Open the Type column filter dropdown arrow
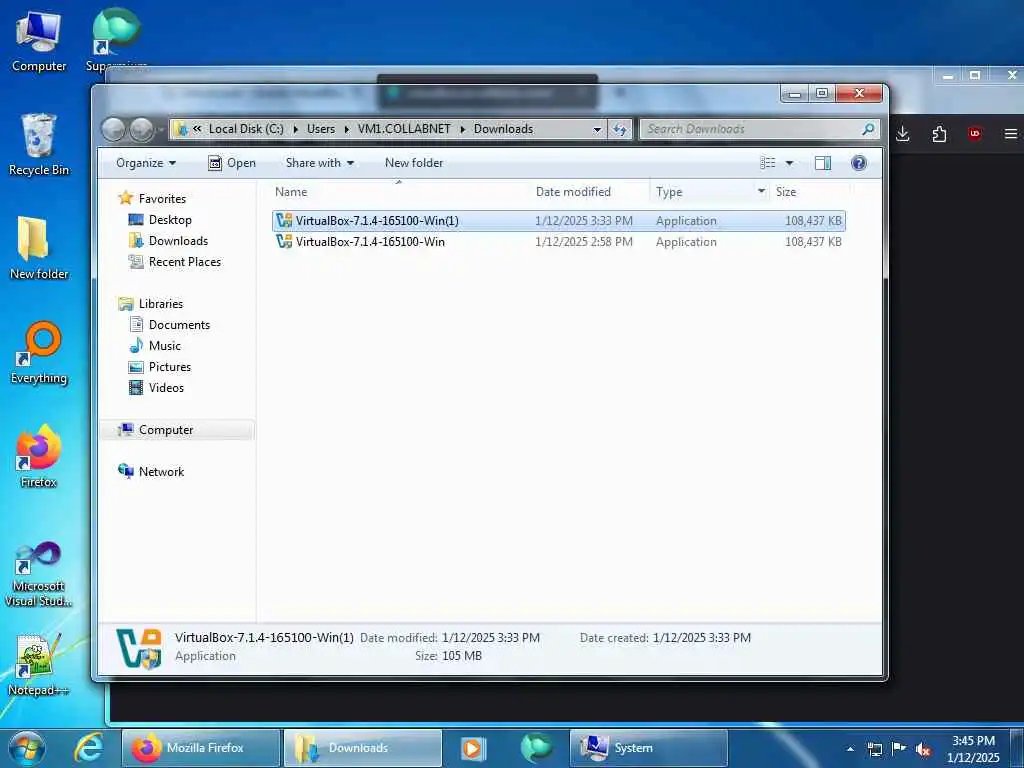The height and width of the screenshot is (768, 1024). [x=761, y=191]
